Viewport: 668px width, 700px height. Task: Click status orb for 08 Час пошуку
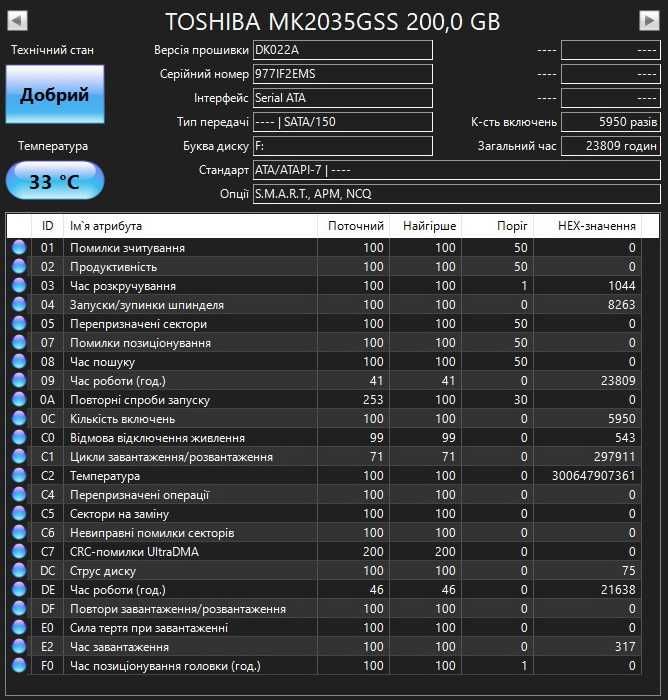pos(19,362)
